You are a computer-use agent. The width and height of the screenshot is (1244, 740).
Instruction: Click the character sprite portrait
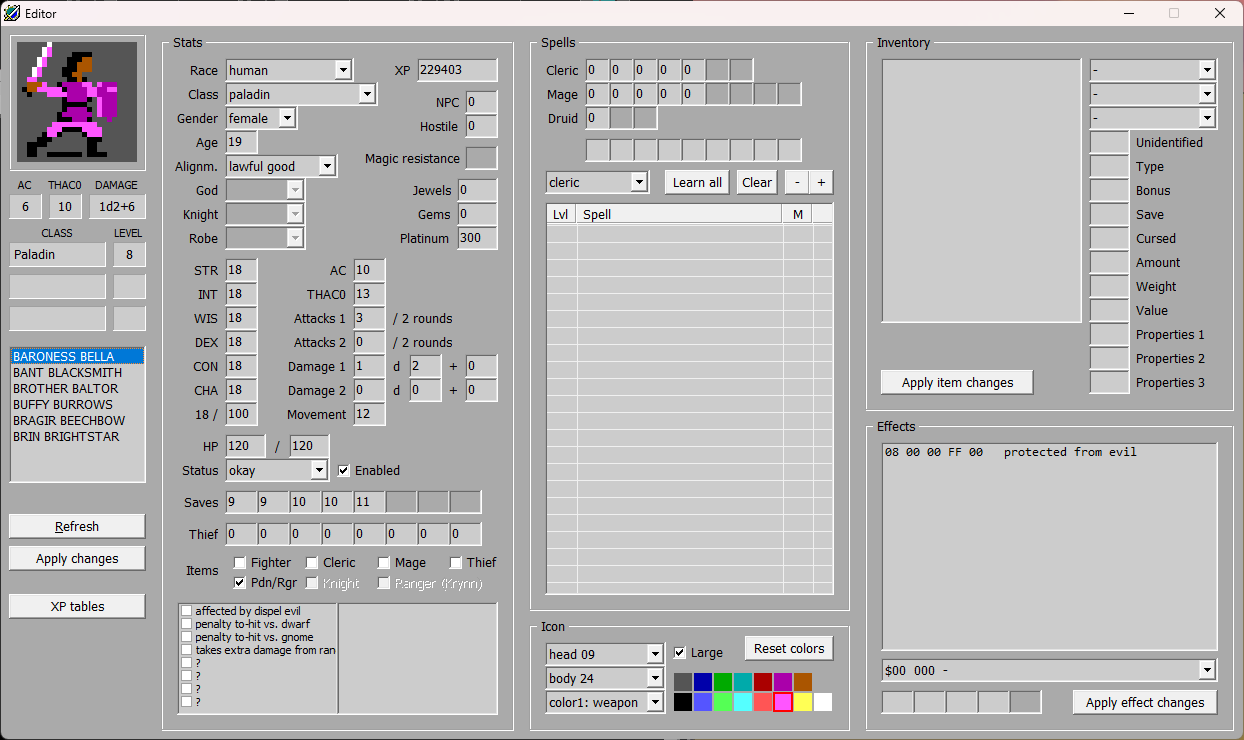coord(77,104)
